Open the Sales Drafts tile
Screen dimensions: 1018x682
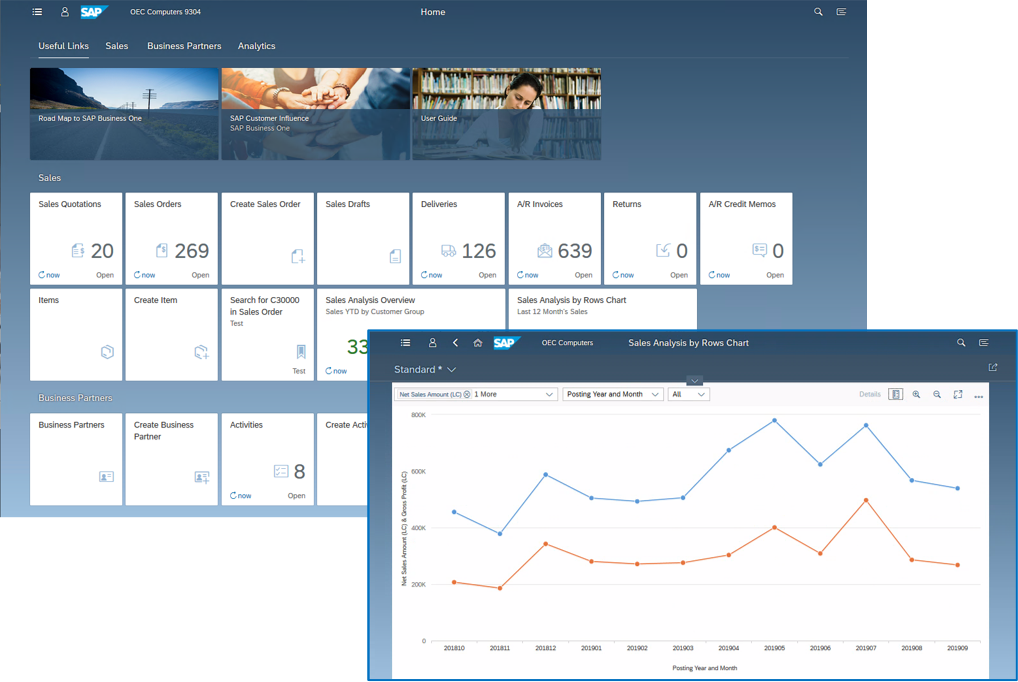coord(363,238)
